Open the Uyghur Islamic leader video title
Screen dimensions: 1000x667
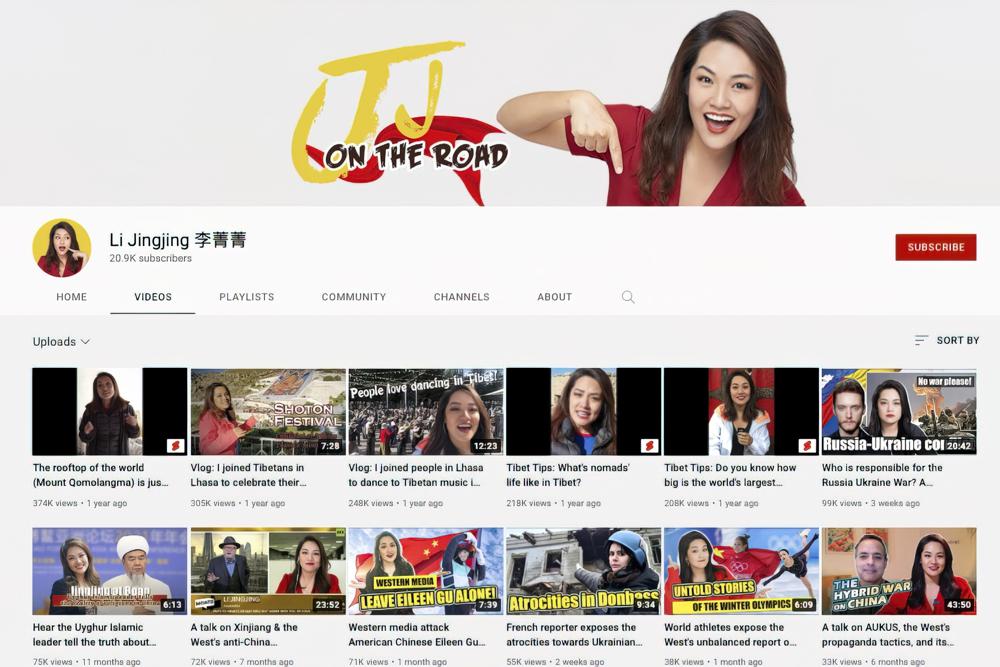[95, 634]
